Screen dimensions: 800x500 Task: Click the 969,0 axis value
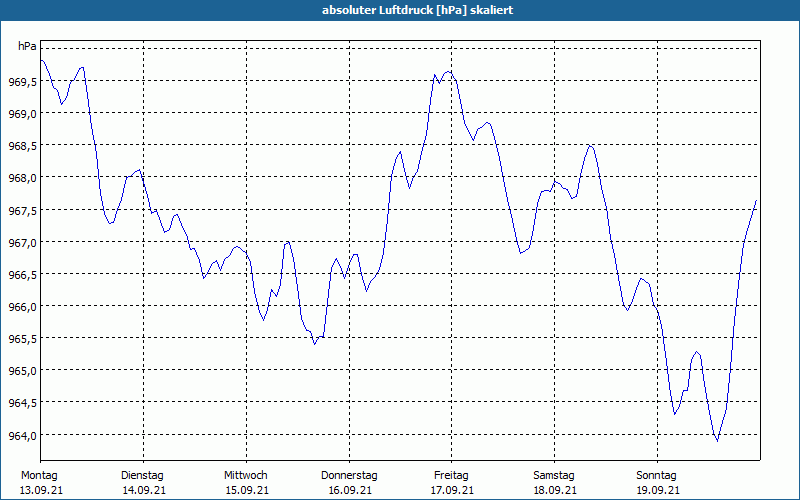(x=23, y=114)
